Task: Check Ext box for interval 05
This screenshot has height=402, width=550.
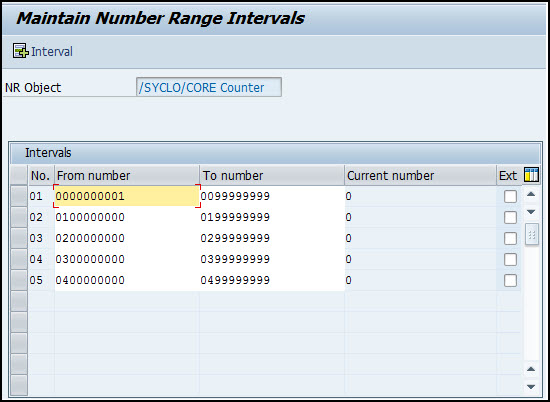Action: (x=510, y=281)
